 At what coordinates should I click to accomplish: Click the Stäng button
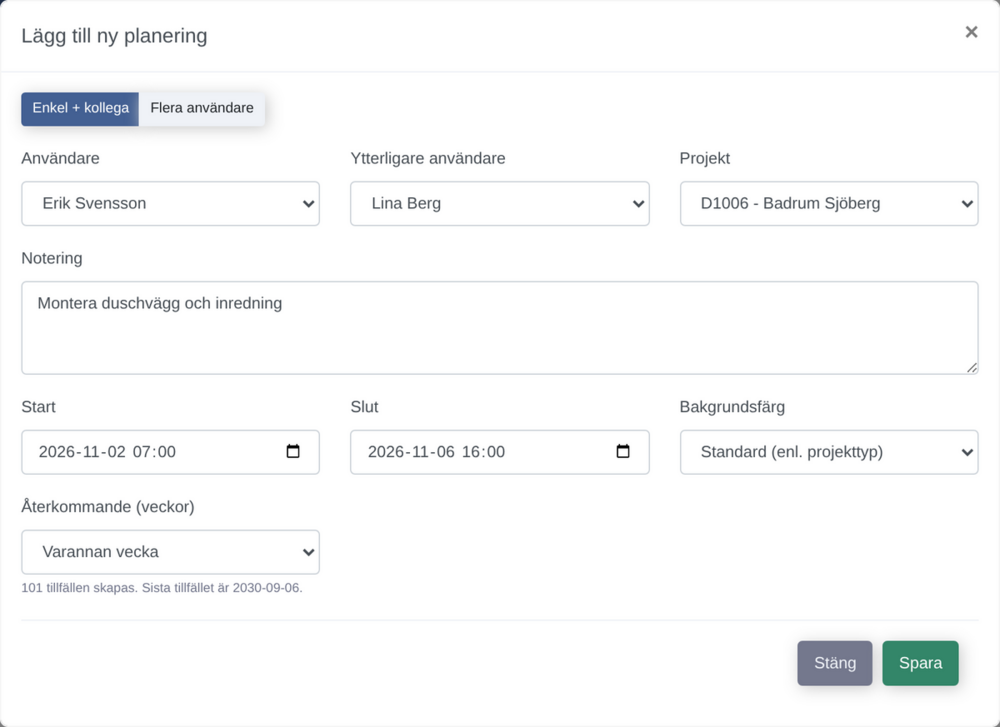click(x=835, y=663)
